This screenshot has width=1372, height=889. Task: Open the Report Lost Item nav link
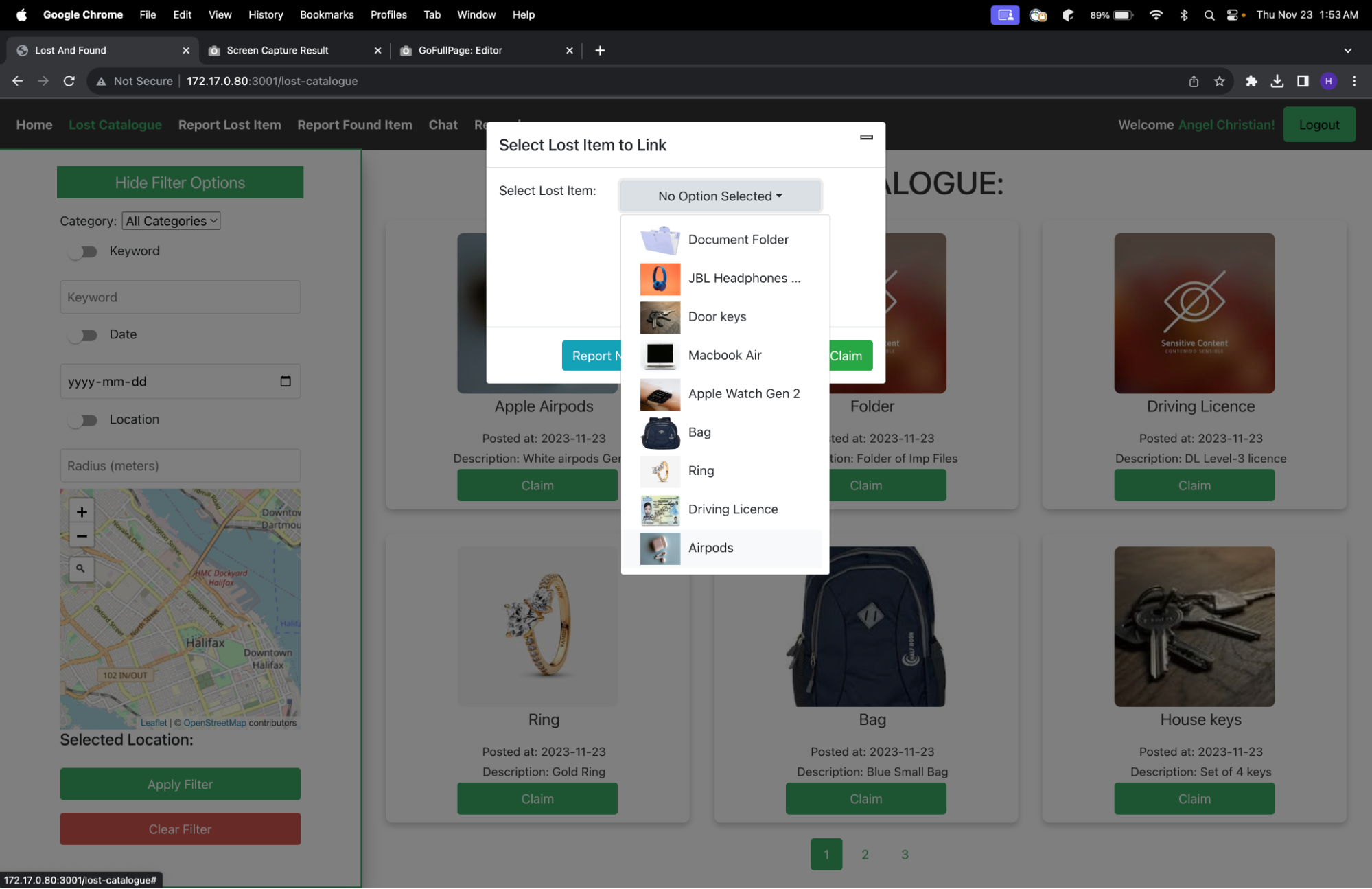(229, 125)
